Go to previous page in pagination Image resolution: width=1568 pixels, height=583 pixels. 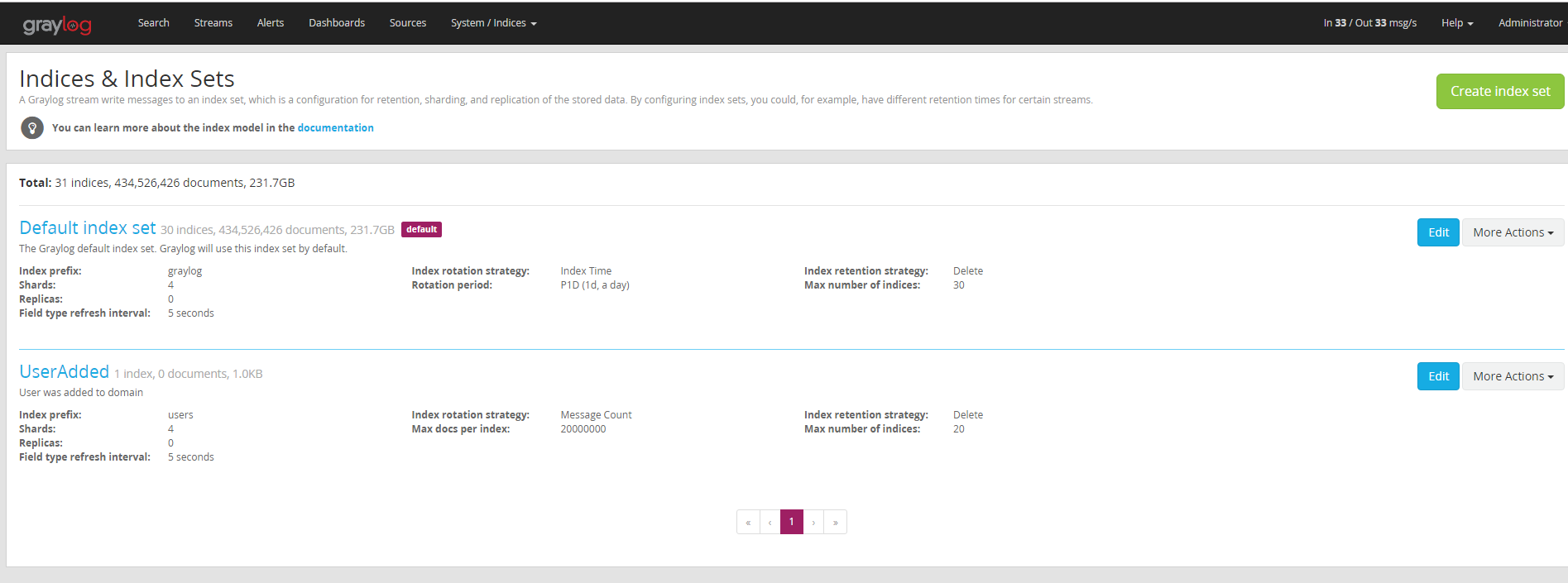click(770, 522)
